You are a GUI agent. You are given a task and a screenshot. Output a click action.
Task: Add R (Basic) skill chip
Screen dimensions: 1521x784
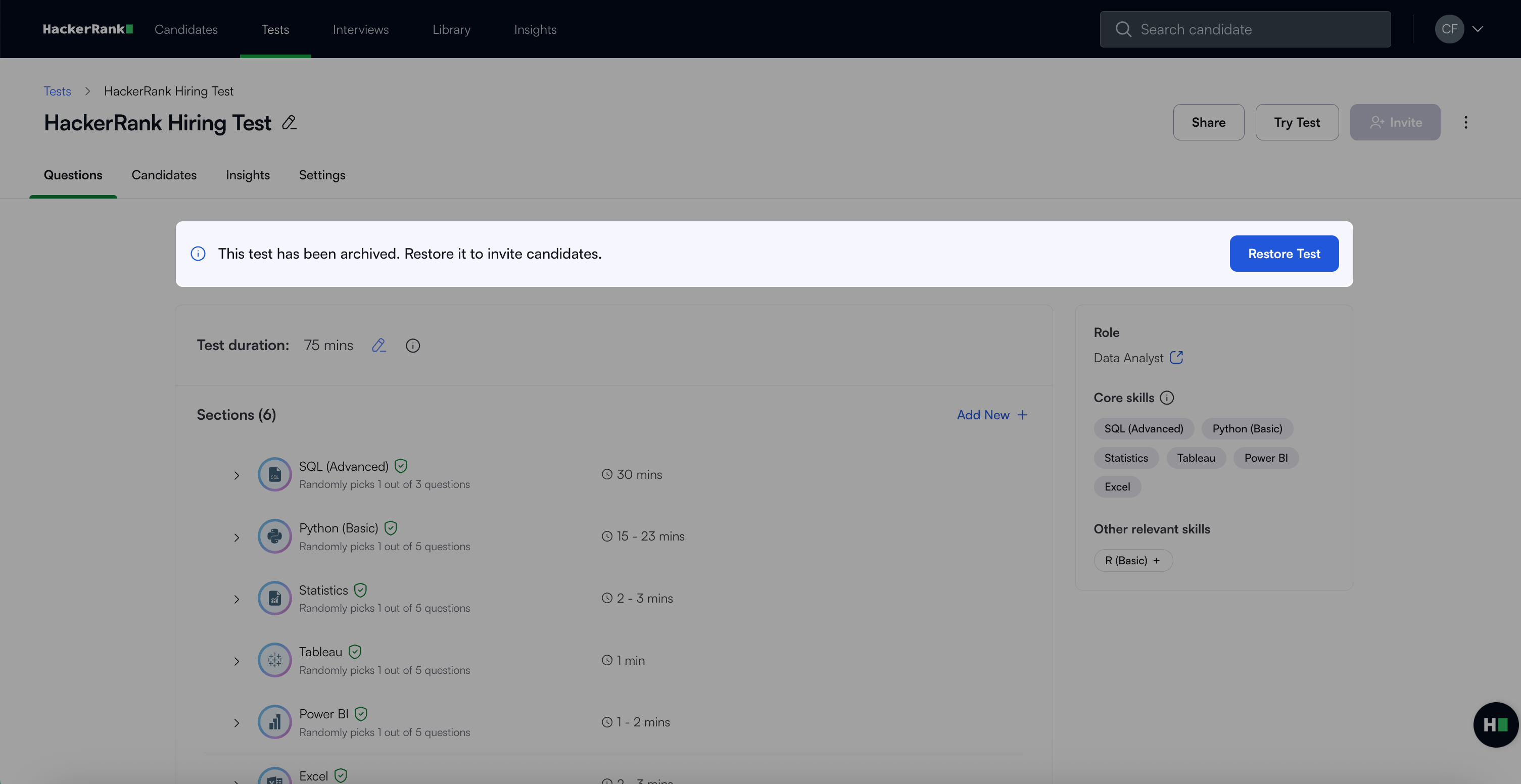coord(1132,560)
